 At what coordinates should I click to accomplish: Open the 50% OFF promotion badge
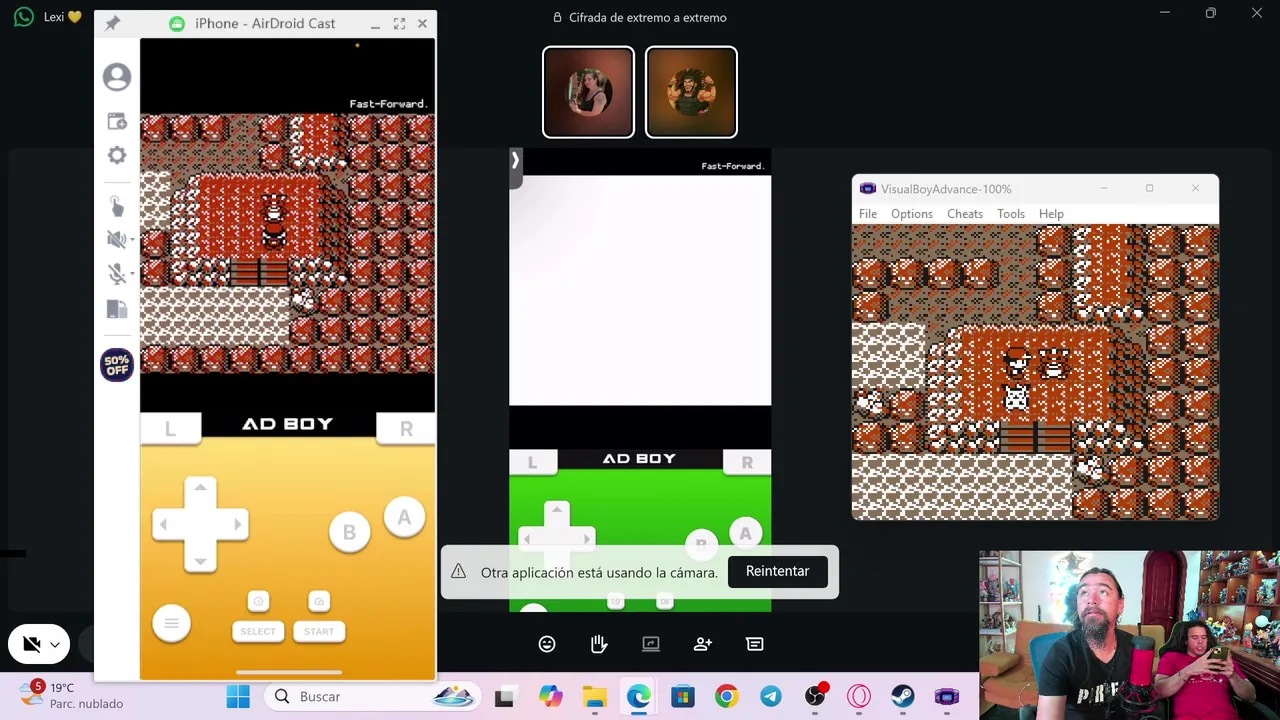[117, 365]
